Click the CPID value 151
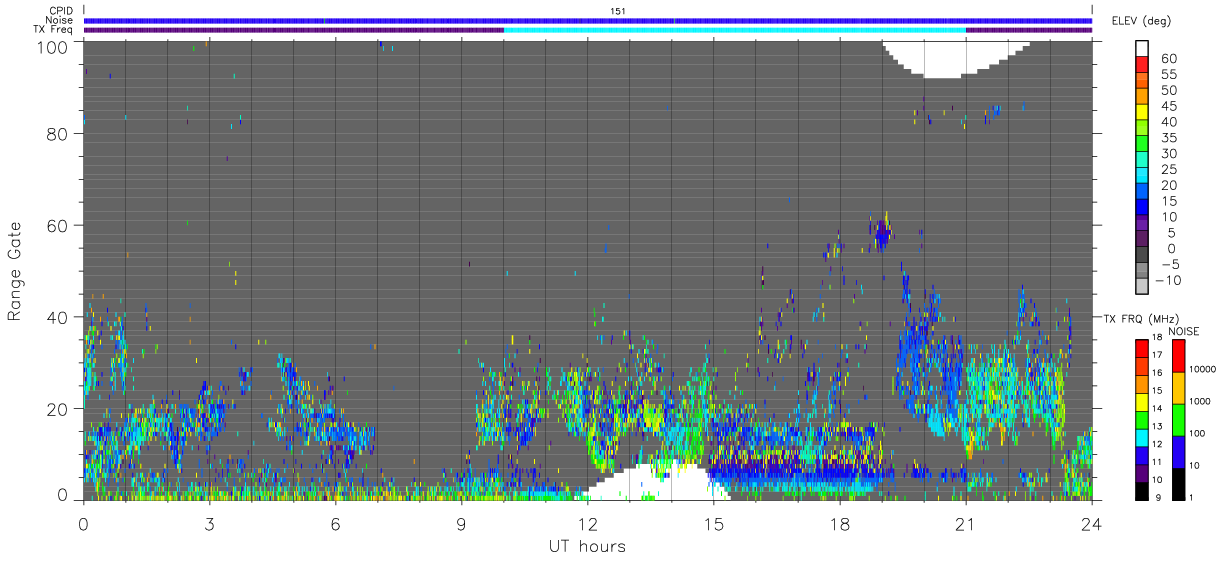This screenshot has width=1228, height=567. [618, 11]
